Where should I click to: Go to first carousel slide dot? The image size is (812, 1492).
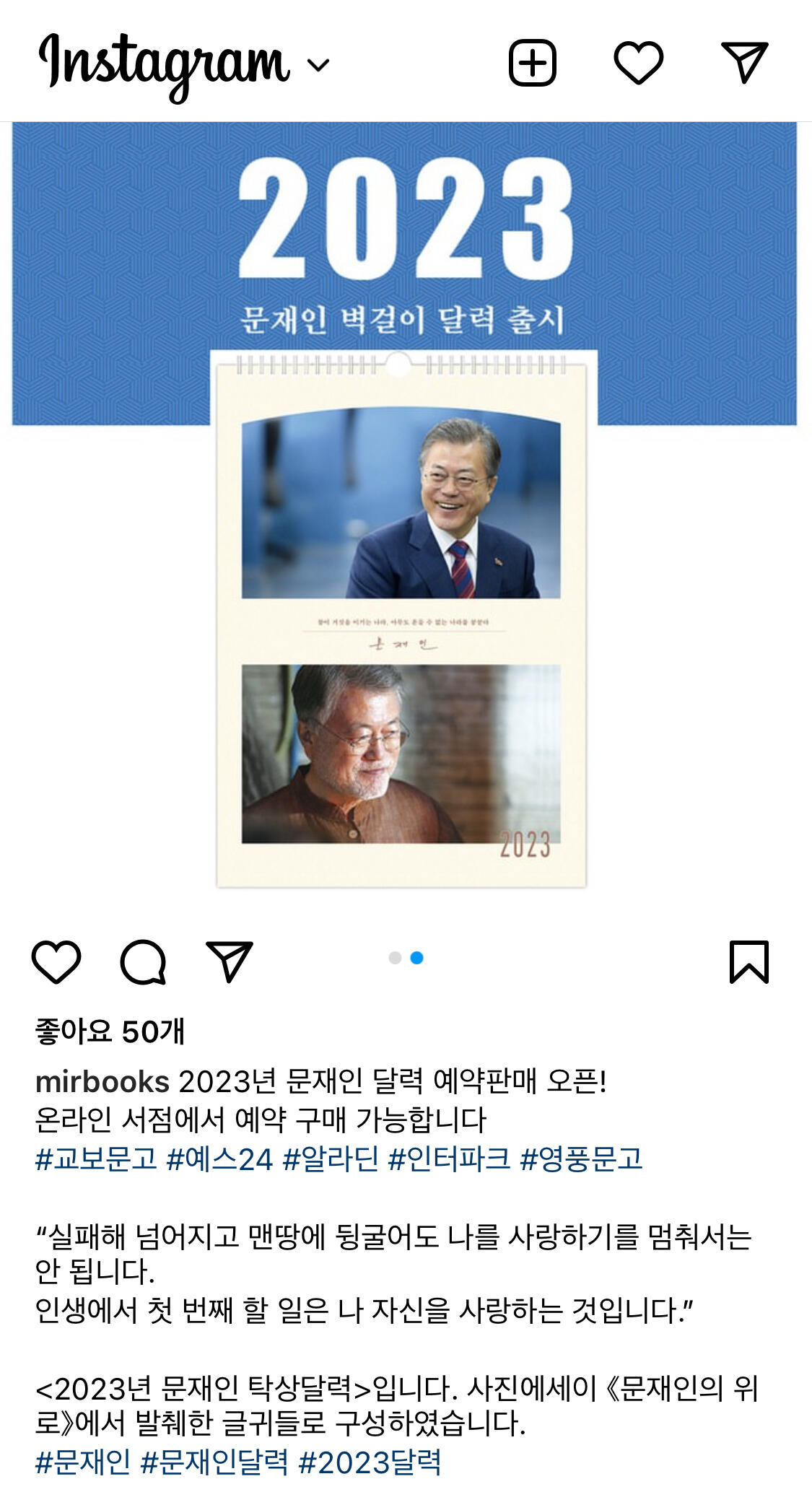coord(395,958)
